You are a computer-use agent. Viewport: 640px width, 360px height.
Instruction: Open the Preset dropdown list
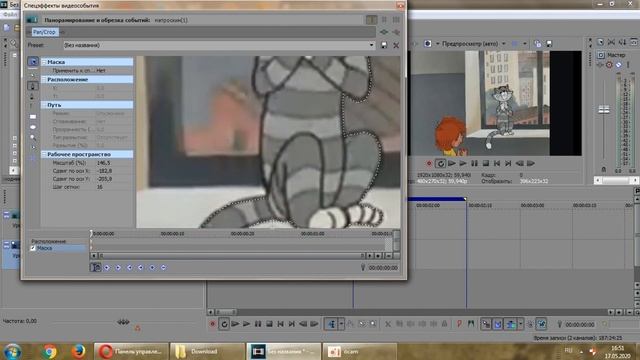[x=371, y=45]
